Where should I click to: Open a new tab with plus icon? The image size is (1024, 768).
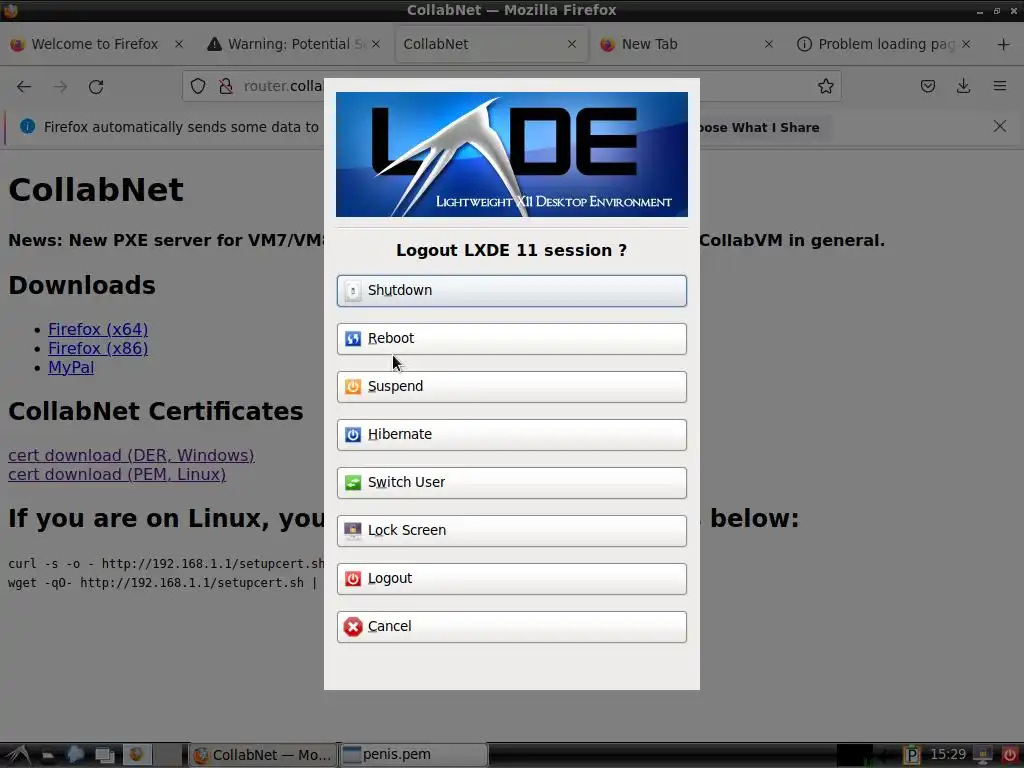1003,44
